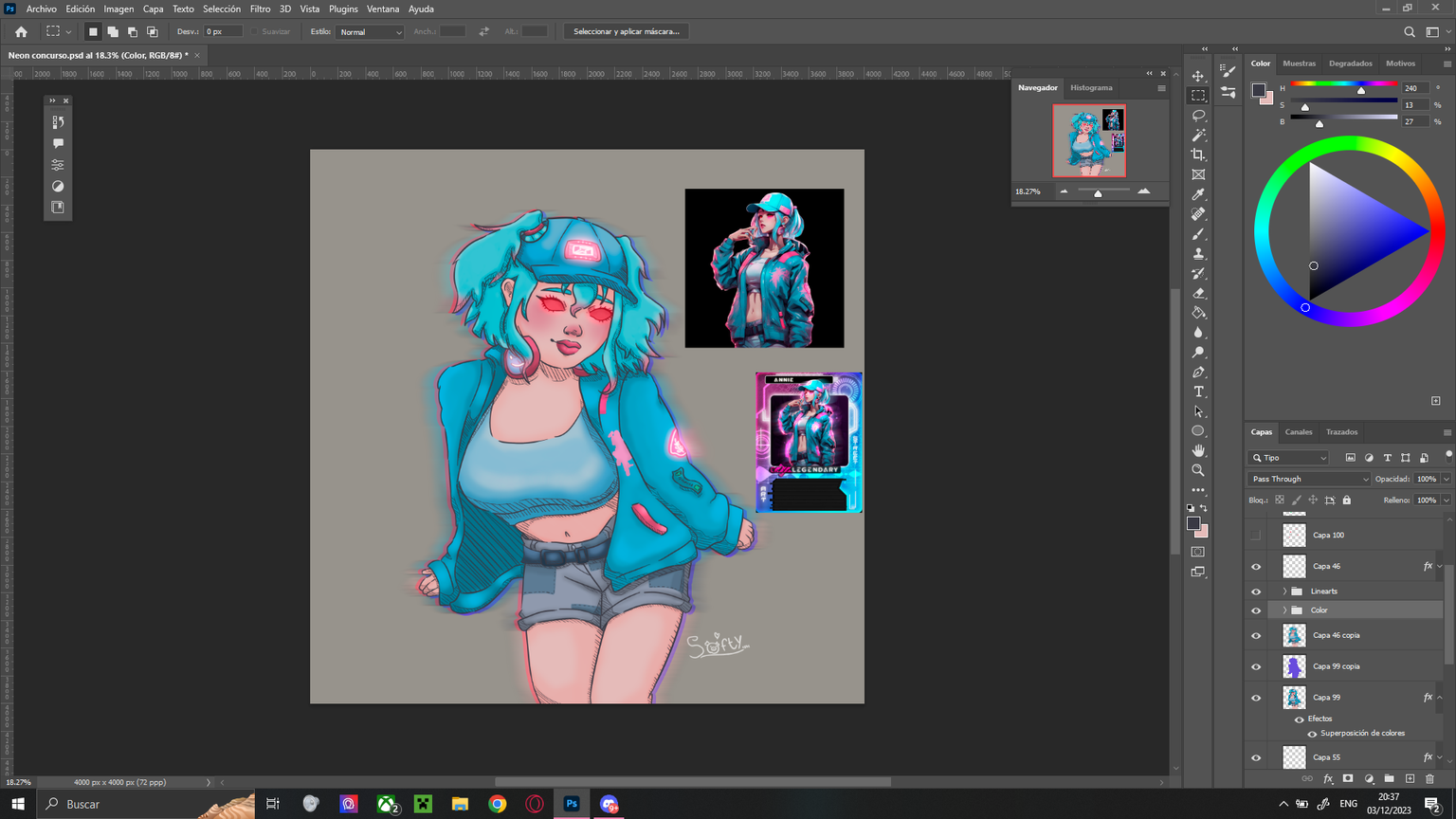Select the Ellipse shape tool

pyautogui.click(x=1198, y=430)
